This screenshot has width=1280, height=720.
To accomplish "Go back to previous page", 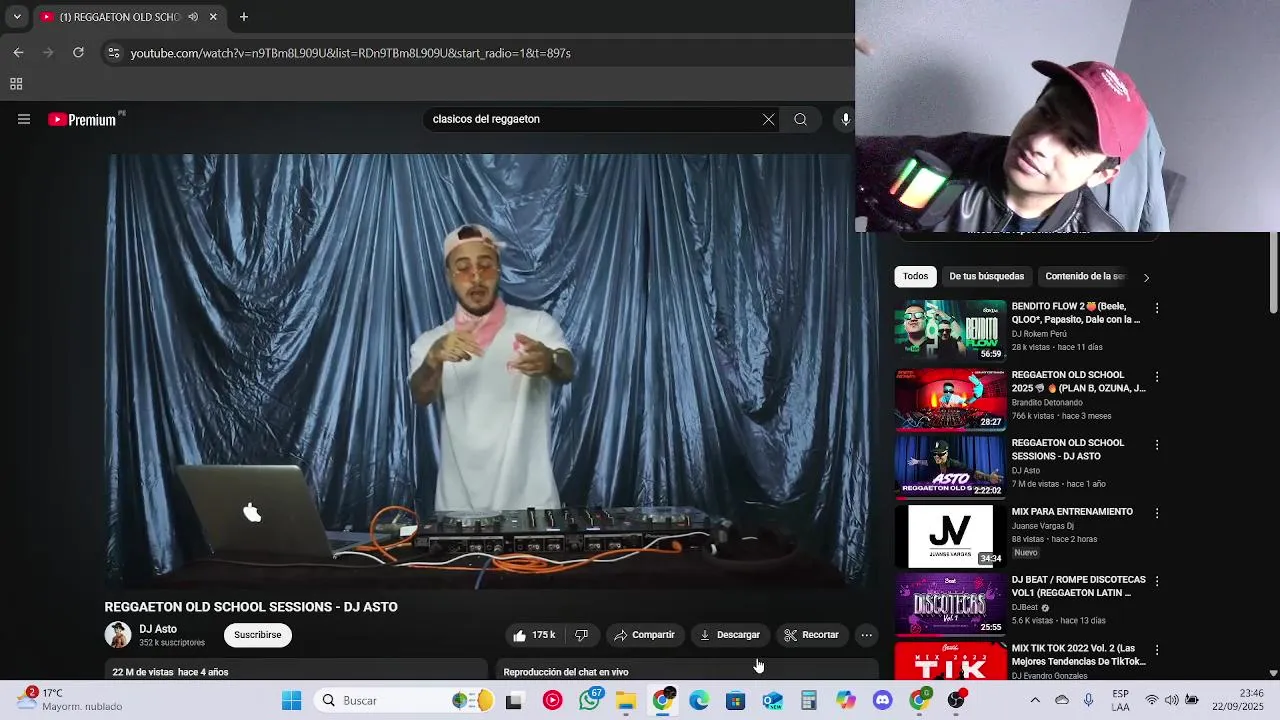I will tap(18, 52).
